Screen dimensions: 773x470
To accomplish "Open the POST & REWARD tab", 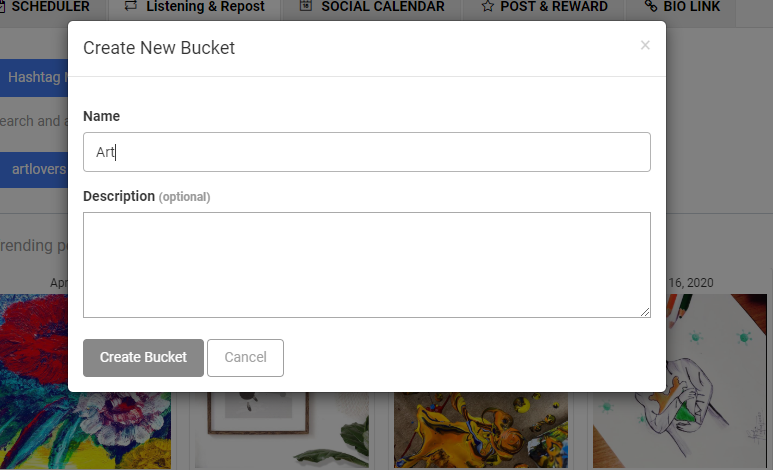I will point(544,7).
